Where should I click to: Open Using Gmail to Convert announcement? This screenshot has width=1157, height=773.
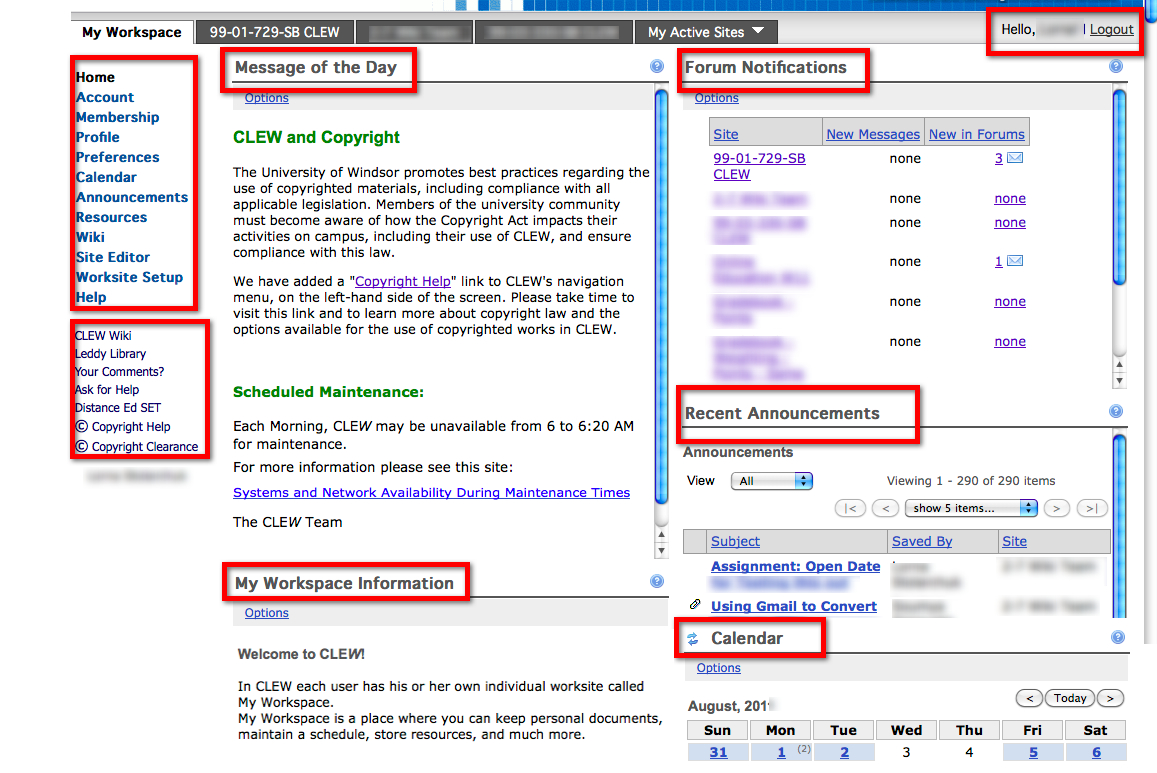[x=794, y=606]
